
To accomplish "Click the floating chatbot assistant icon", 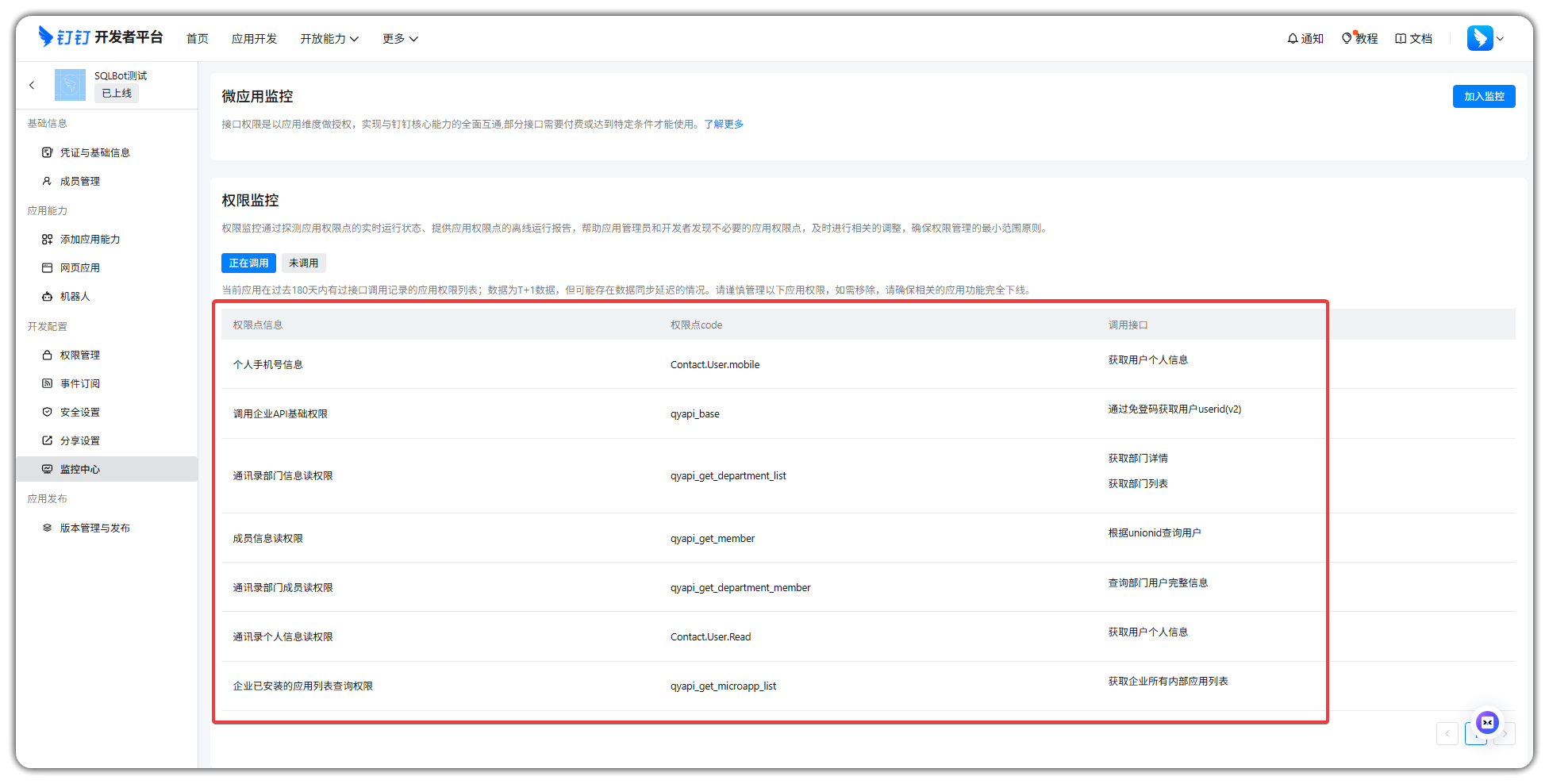I will point(1487,722).
